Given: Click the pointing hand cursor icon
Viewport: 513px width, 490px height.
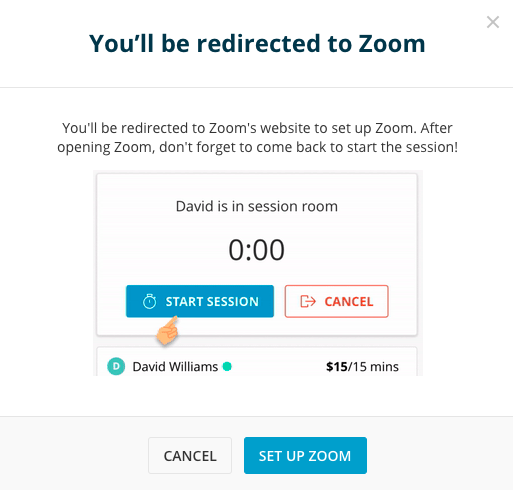Looking at the screenshot, I should point(168,330).
